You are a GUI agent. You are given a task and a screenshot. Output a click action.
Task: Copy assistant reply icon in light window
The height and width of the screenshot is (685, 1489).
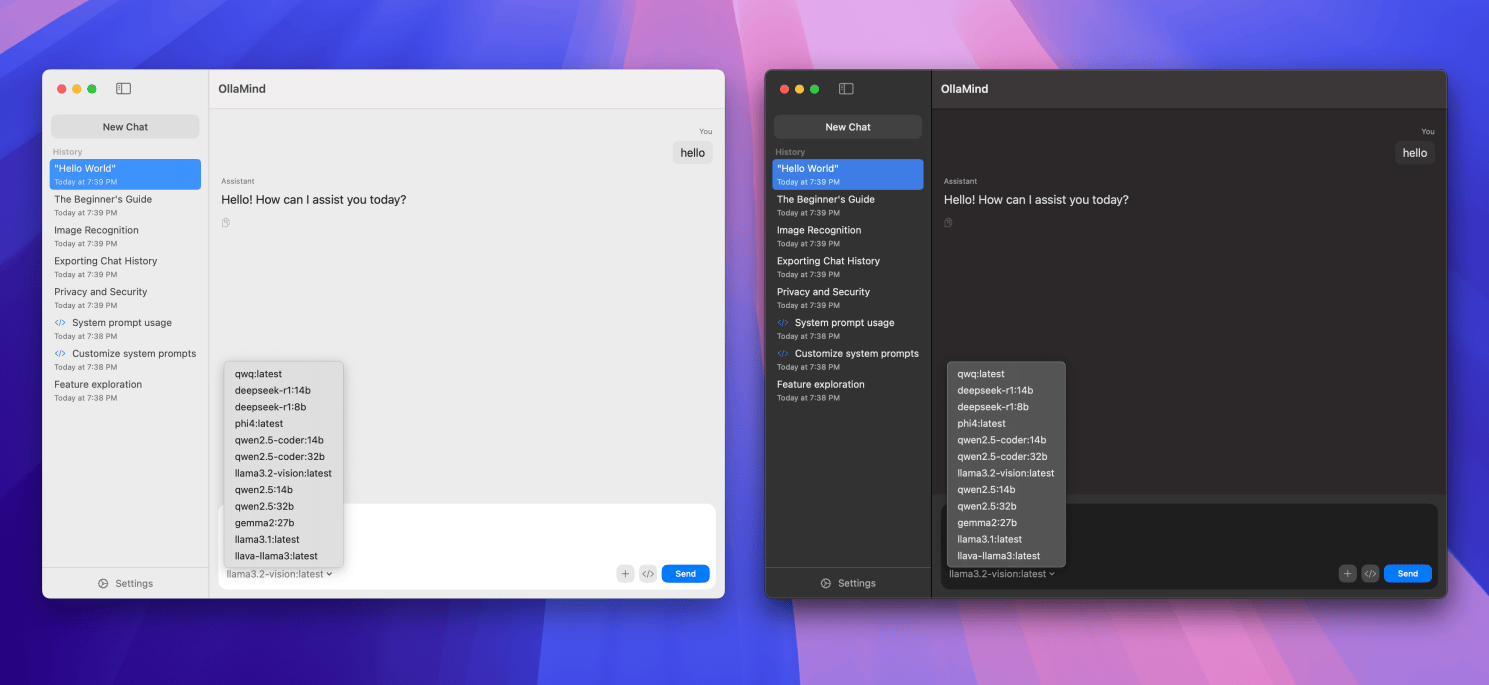click(226, 222)
